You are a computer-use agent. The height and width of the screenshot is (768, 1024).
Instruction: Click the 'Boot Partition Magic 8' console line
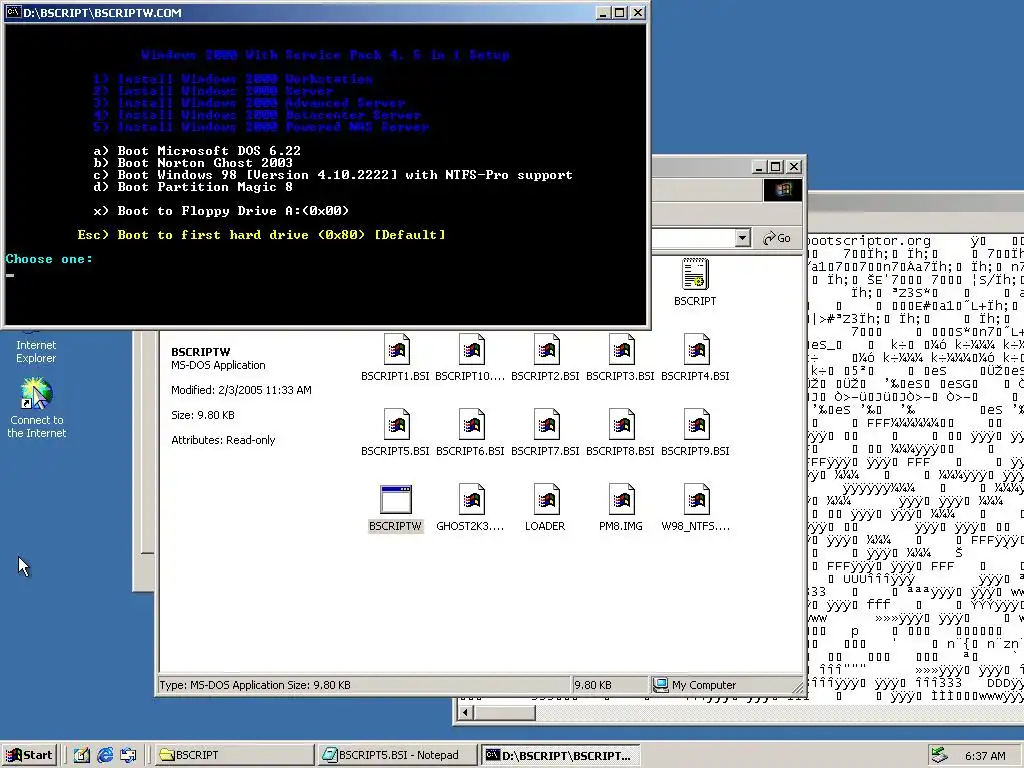(x=193, y=187)
